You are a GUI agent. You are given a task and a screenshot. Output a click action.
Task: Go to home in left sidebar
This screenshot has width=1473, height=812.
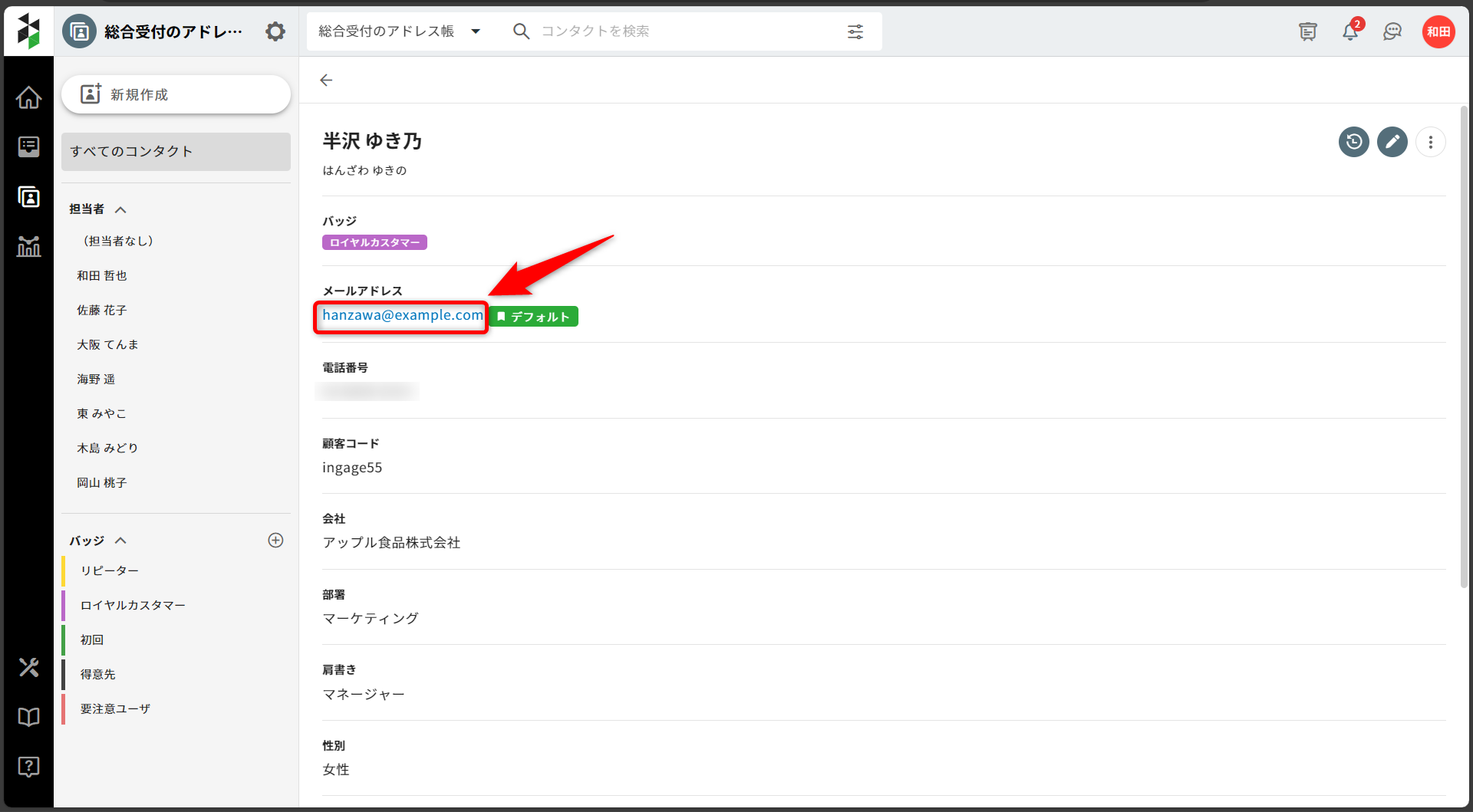(x=28, y=97)
